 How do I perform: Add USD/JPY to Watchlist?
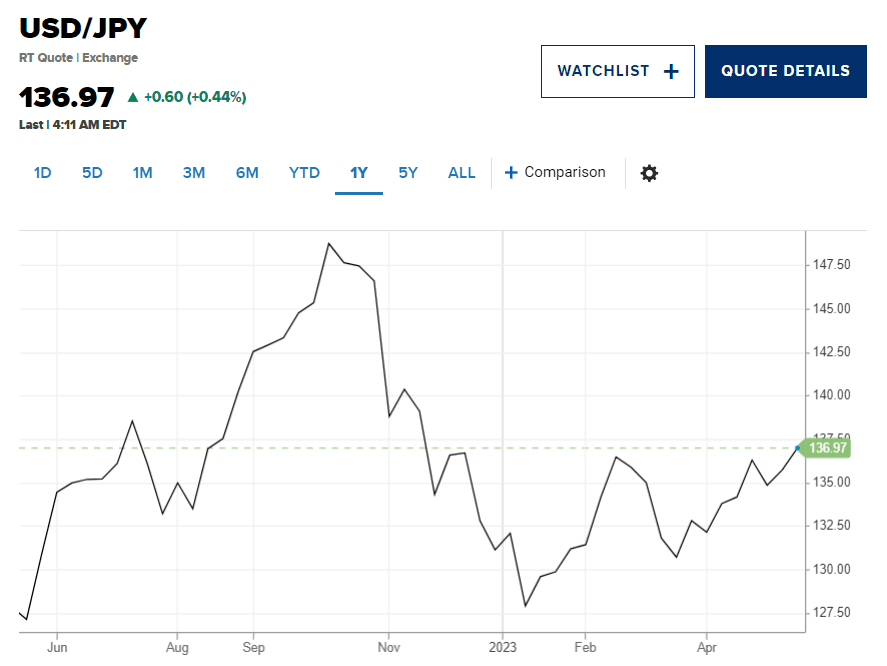click(617, 71)
